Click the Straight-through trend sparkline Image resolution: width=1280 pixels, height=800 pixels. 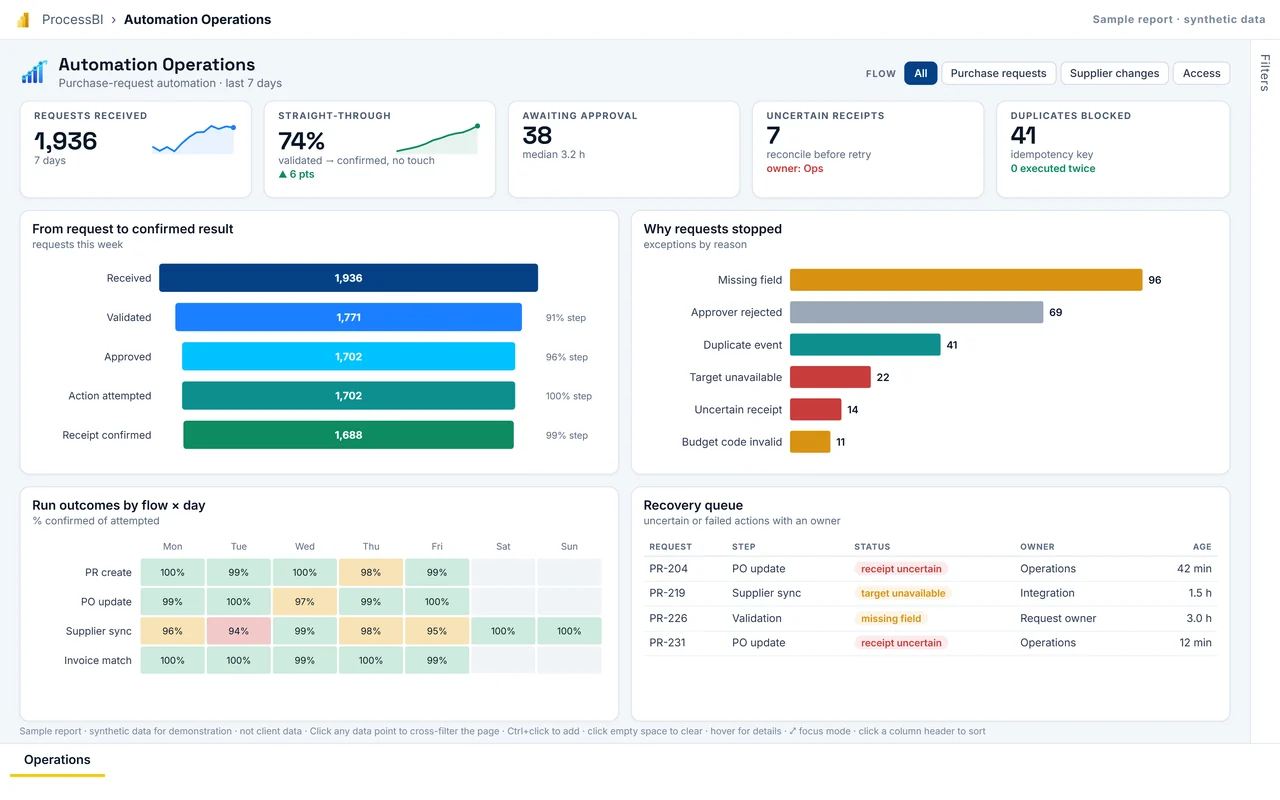click(x=437, y=139)
